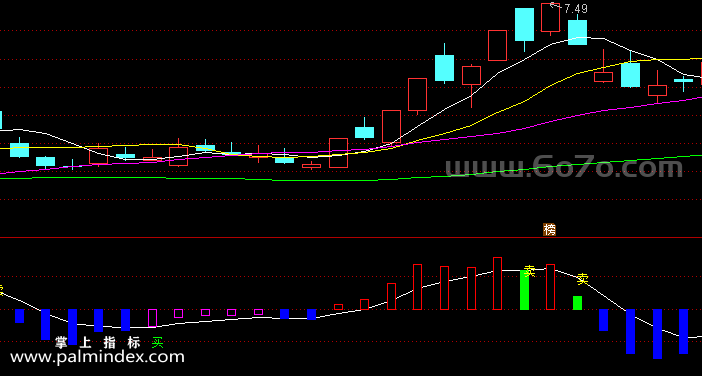Click the small red candlestick at the consolidation low
The image size is (702, 376).
tap(312, 166)
